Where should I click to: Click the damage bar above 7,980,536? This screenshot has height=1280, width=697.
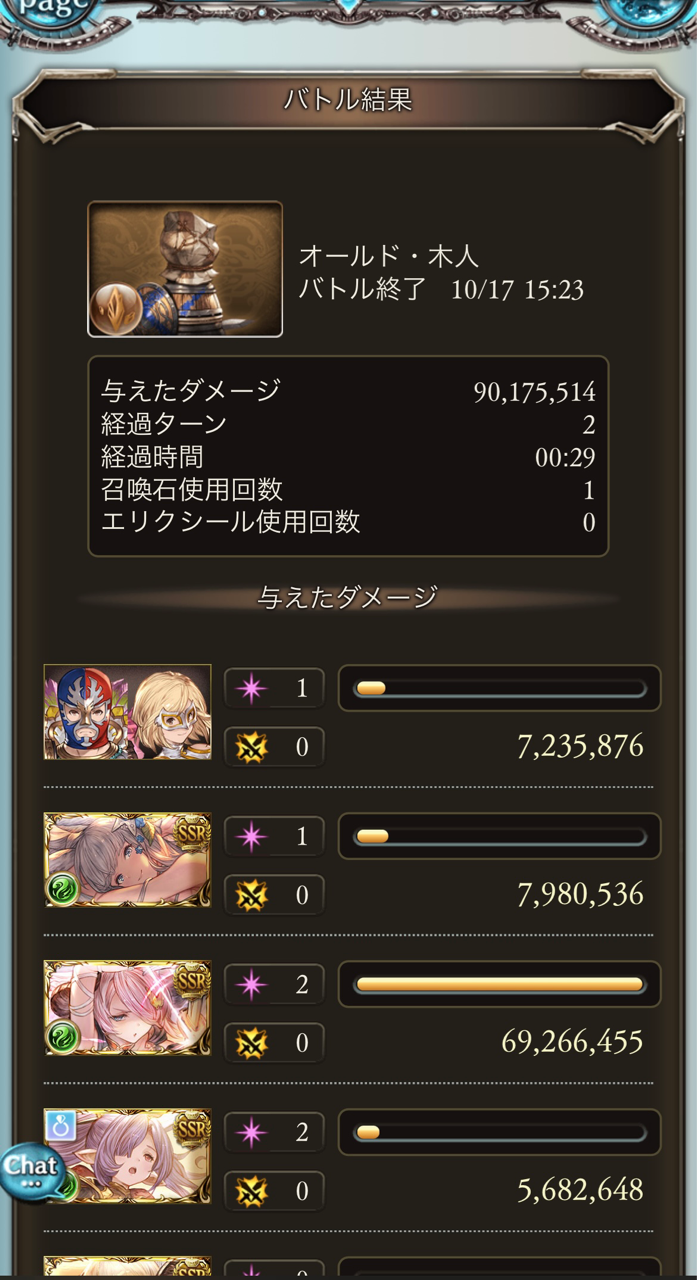(500, 836)
